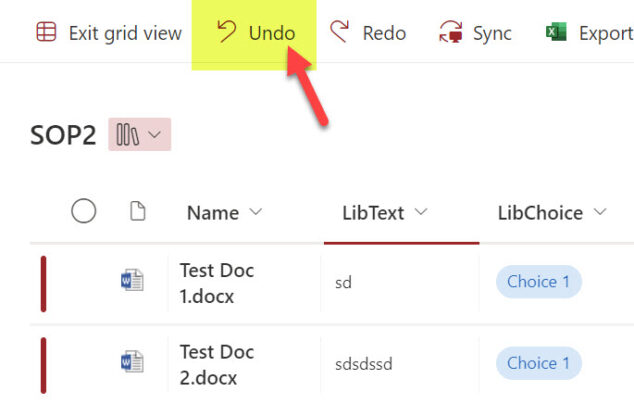This screenshot has width=634, height=404.
Task: Click the Exit grid view table icon
Action: pyautogui.click(x=46, y=32)
